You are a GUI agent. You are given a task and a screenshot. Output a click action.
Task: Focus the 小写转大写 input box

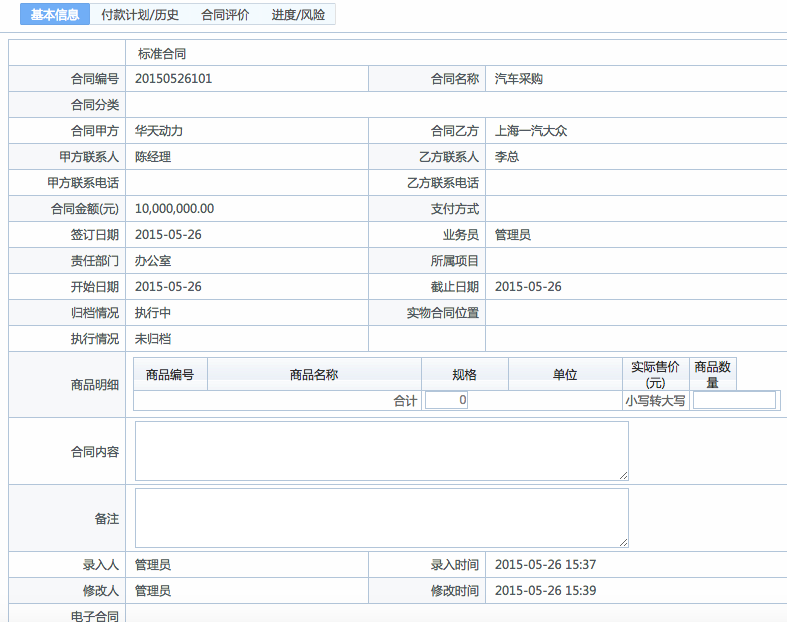[x=734, y=400]
